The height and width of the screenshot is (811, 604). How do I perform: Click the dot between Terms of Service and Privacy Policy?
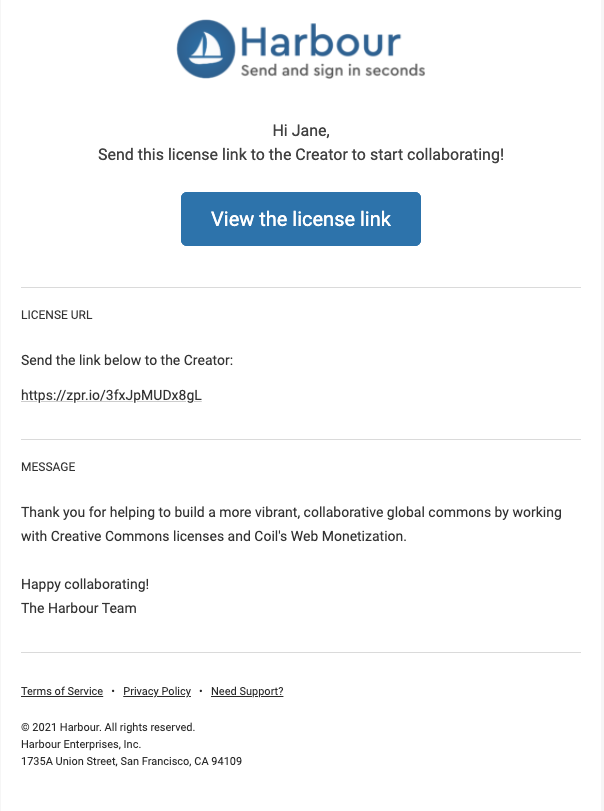point(113,692)
